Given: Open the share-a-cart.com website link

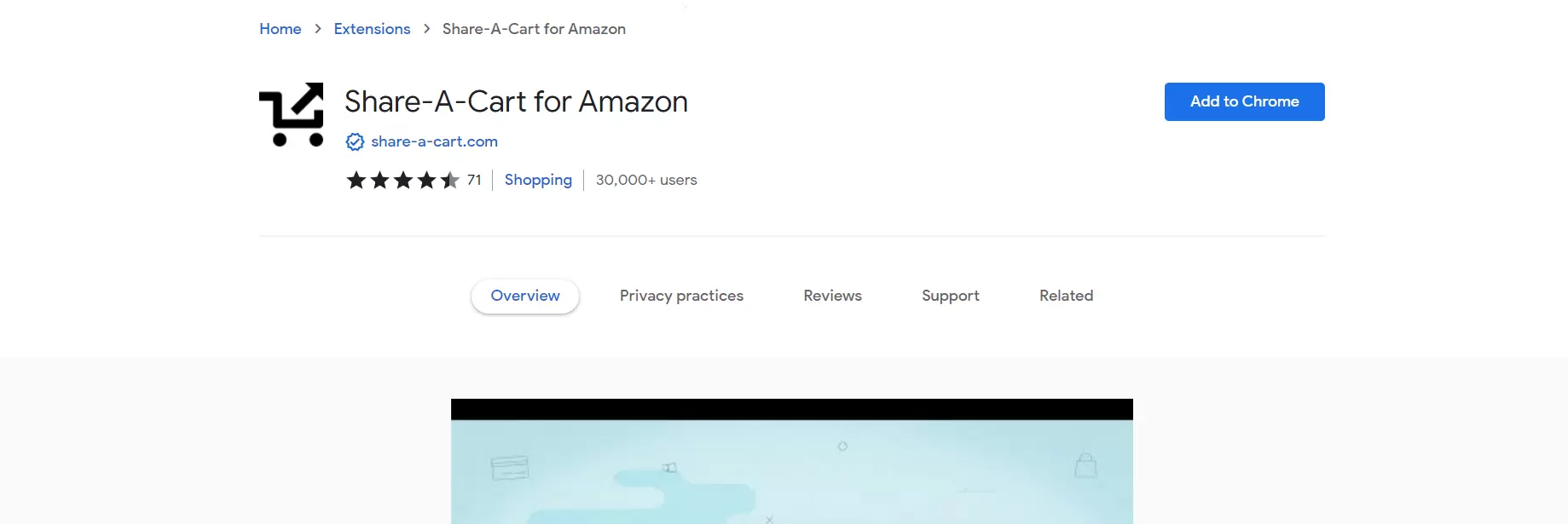Looking at the screenshot, I should coord(433,141).
